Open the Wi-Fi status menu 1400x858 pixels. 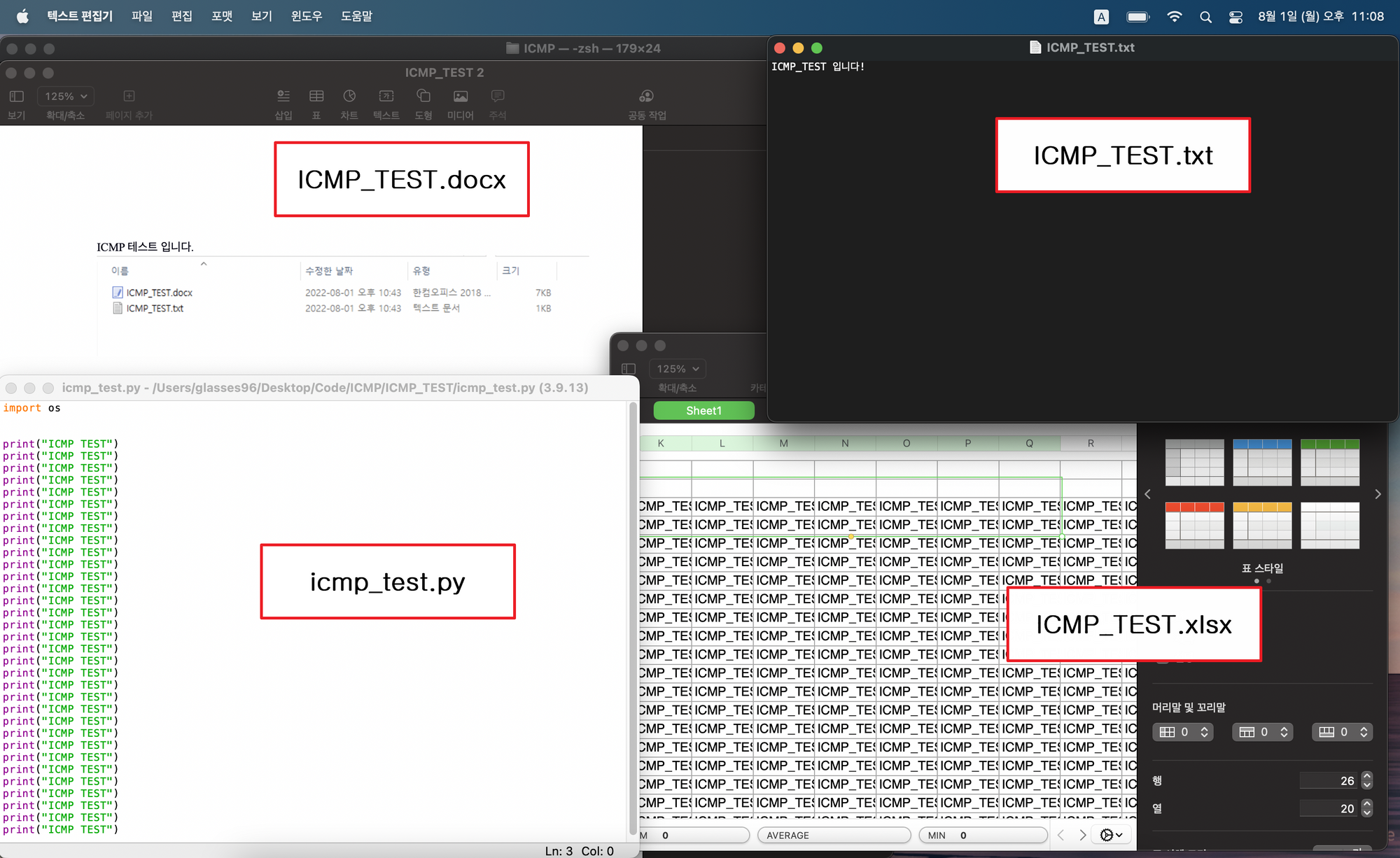coord(1175,17)
